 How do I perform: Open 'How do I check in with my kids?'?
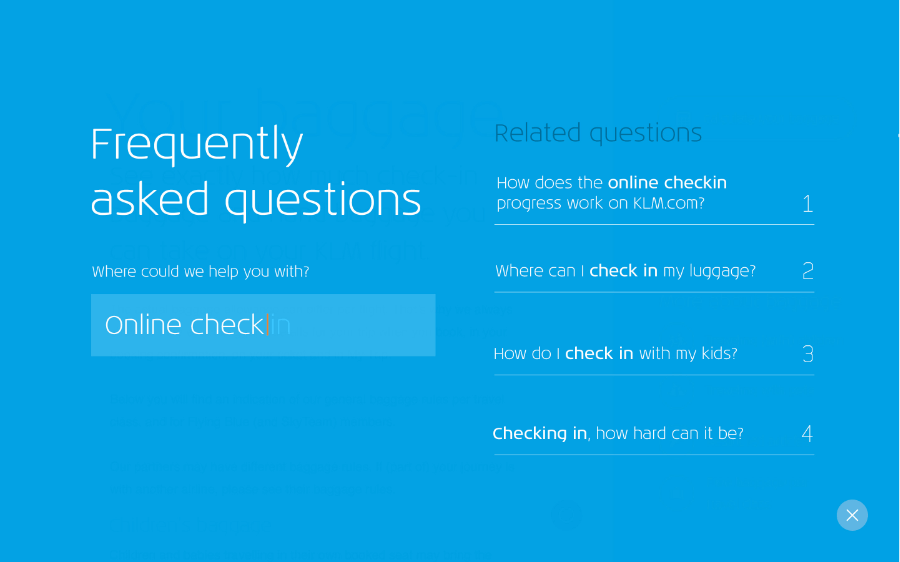[615, 353]
